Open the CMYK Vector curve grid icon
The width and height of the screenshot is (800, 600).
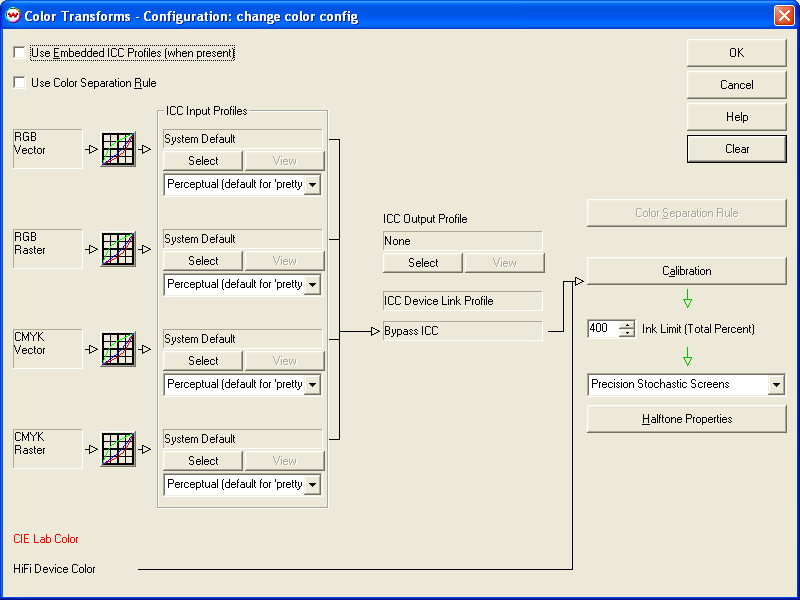(x=118, y=349)
